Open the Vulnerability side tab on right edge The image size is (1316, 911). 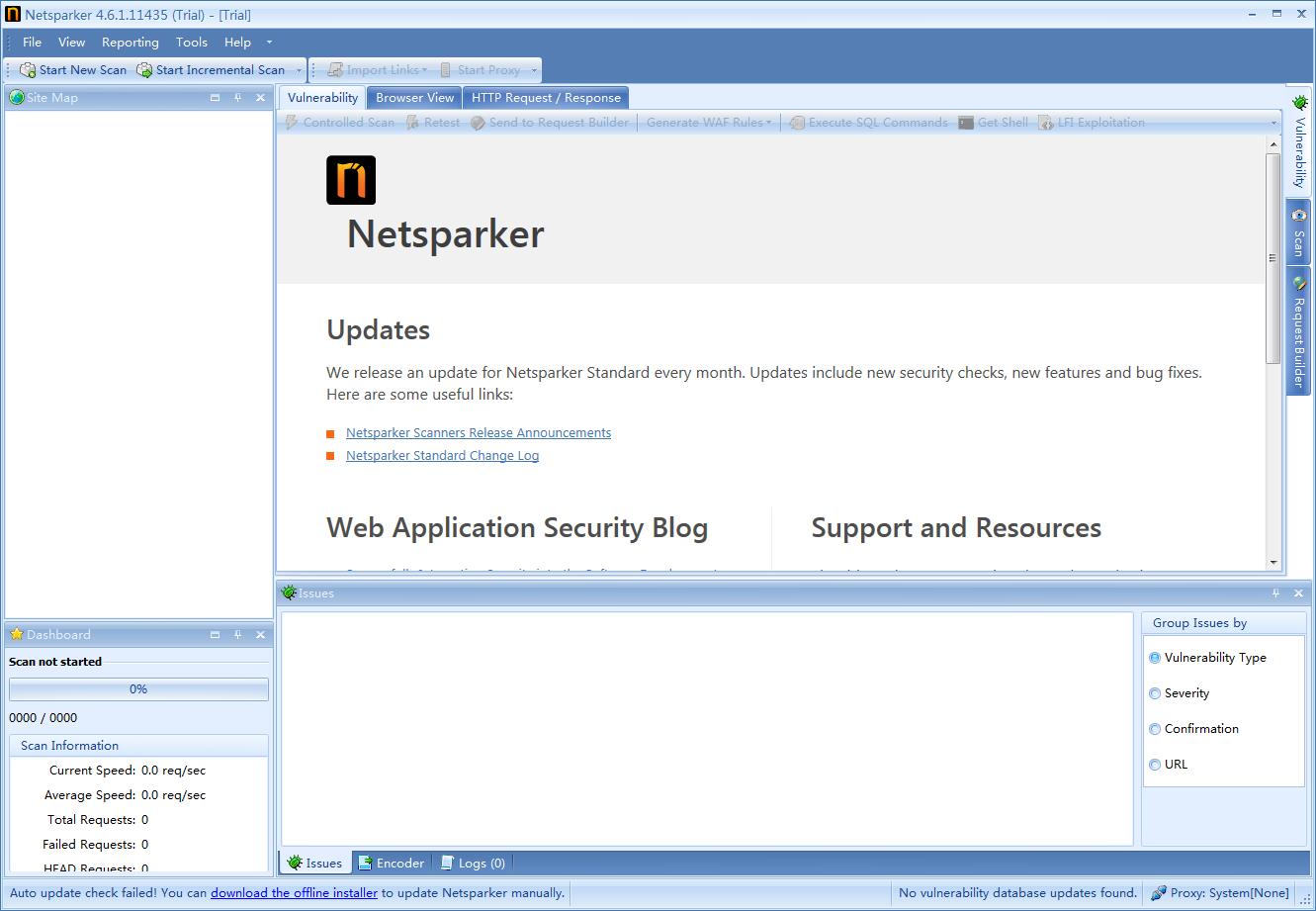click(x=1299, y=140)
